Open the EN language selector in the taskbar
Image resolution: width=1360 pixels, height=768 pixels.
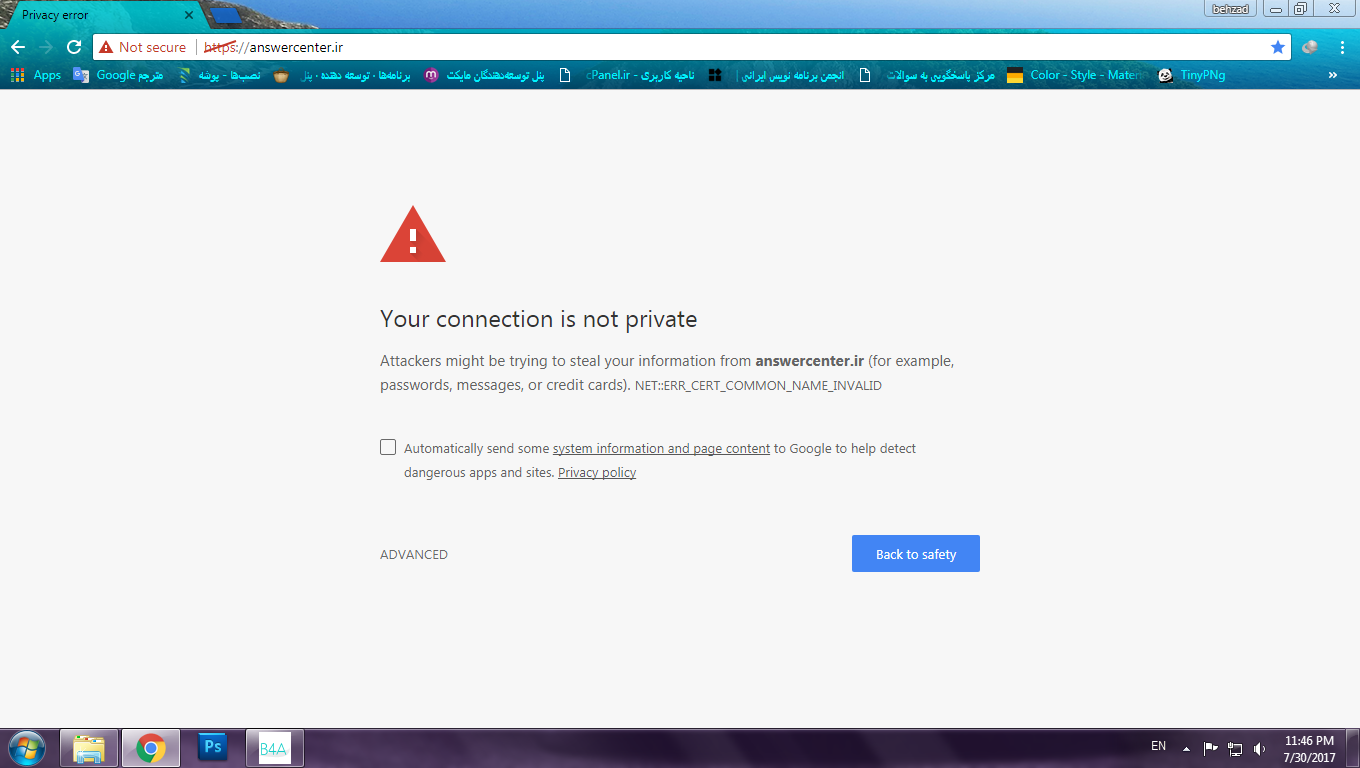click(1159, 747)
